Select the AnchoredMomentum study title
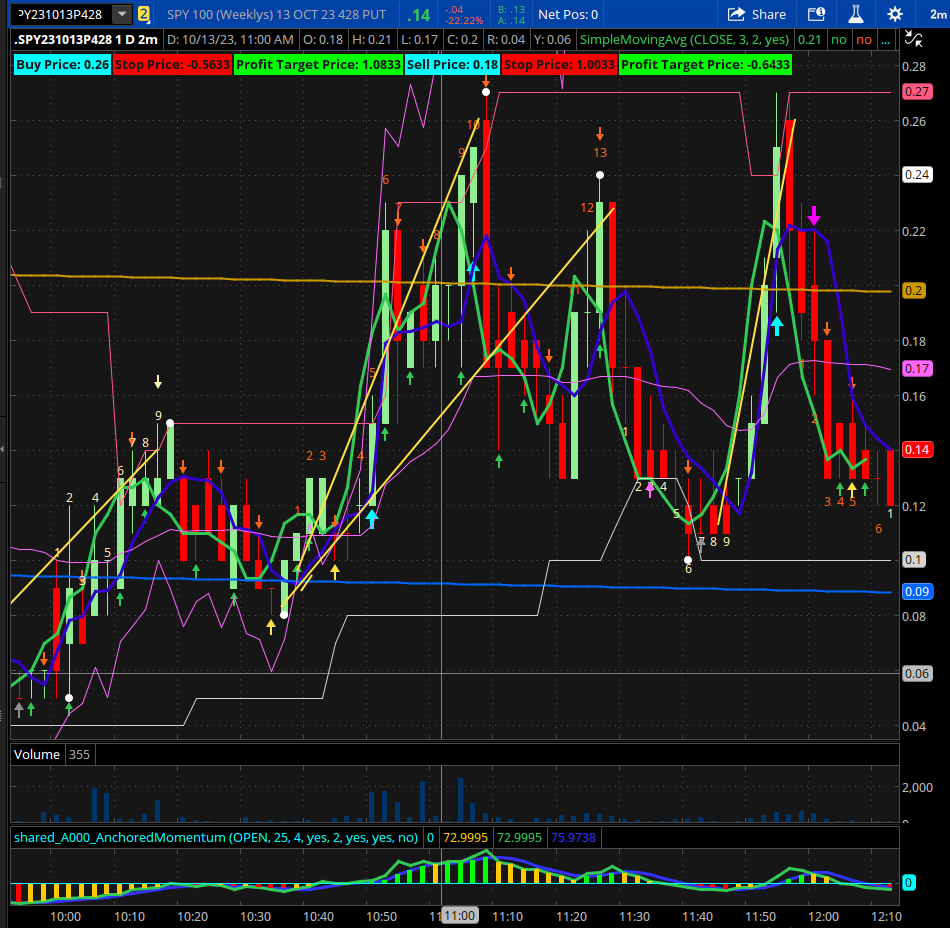This screenshot has height=928, width=950. point(216,838)
